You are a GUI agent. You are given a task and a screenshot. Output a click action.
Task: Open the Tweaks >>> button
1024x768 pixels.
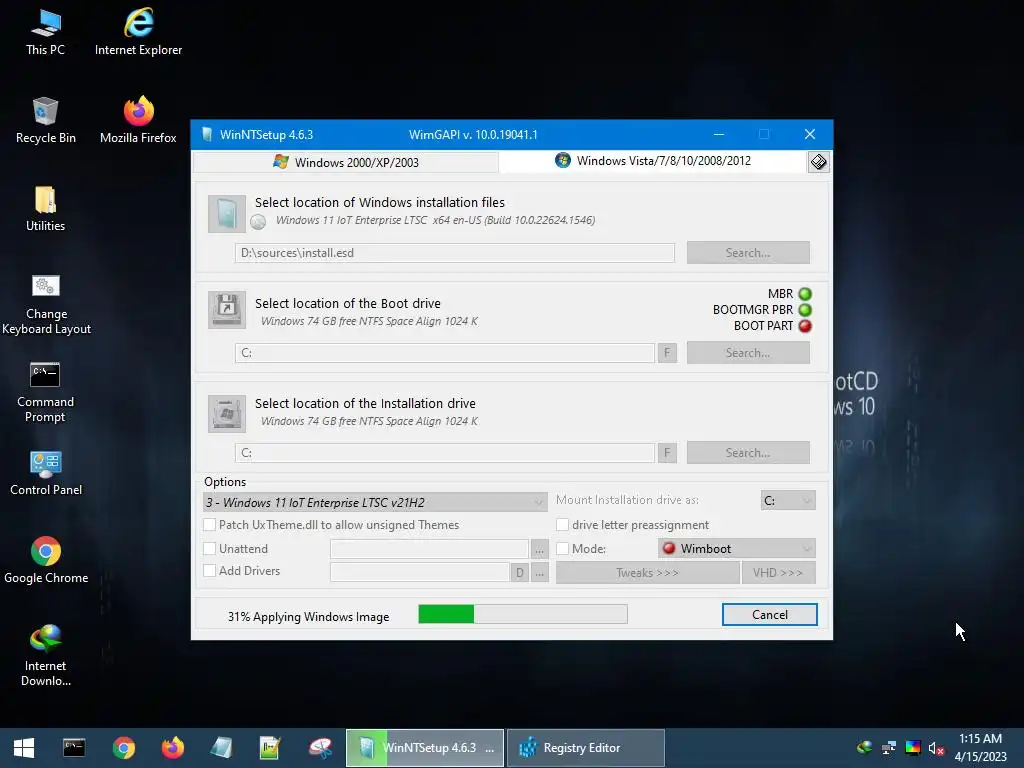click(x=647, y=573)
